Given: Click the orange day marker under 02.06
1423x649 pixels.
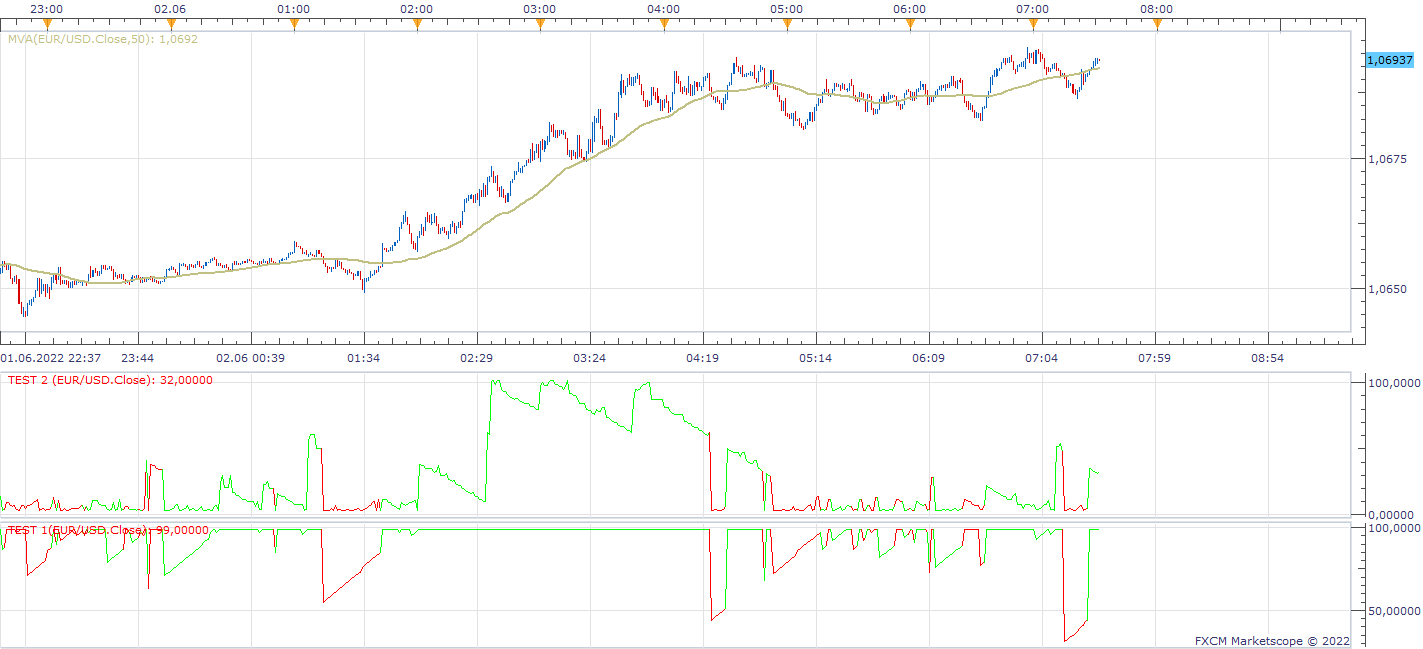Looking at the screenshot, I should coord(170,24).
